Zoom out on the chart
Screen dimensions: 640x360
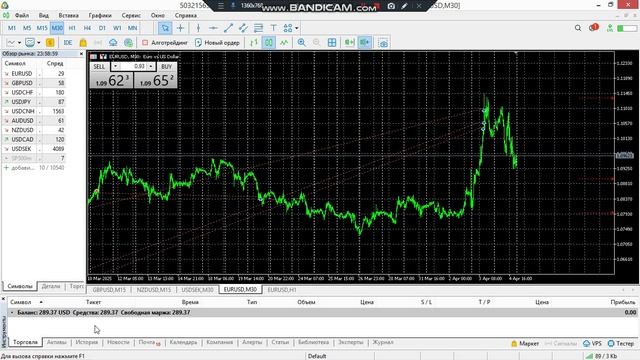316,43
